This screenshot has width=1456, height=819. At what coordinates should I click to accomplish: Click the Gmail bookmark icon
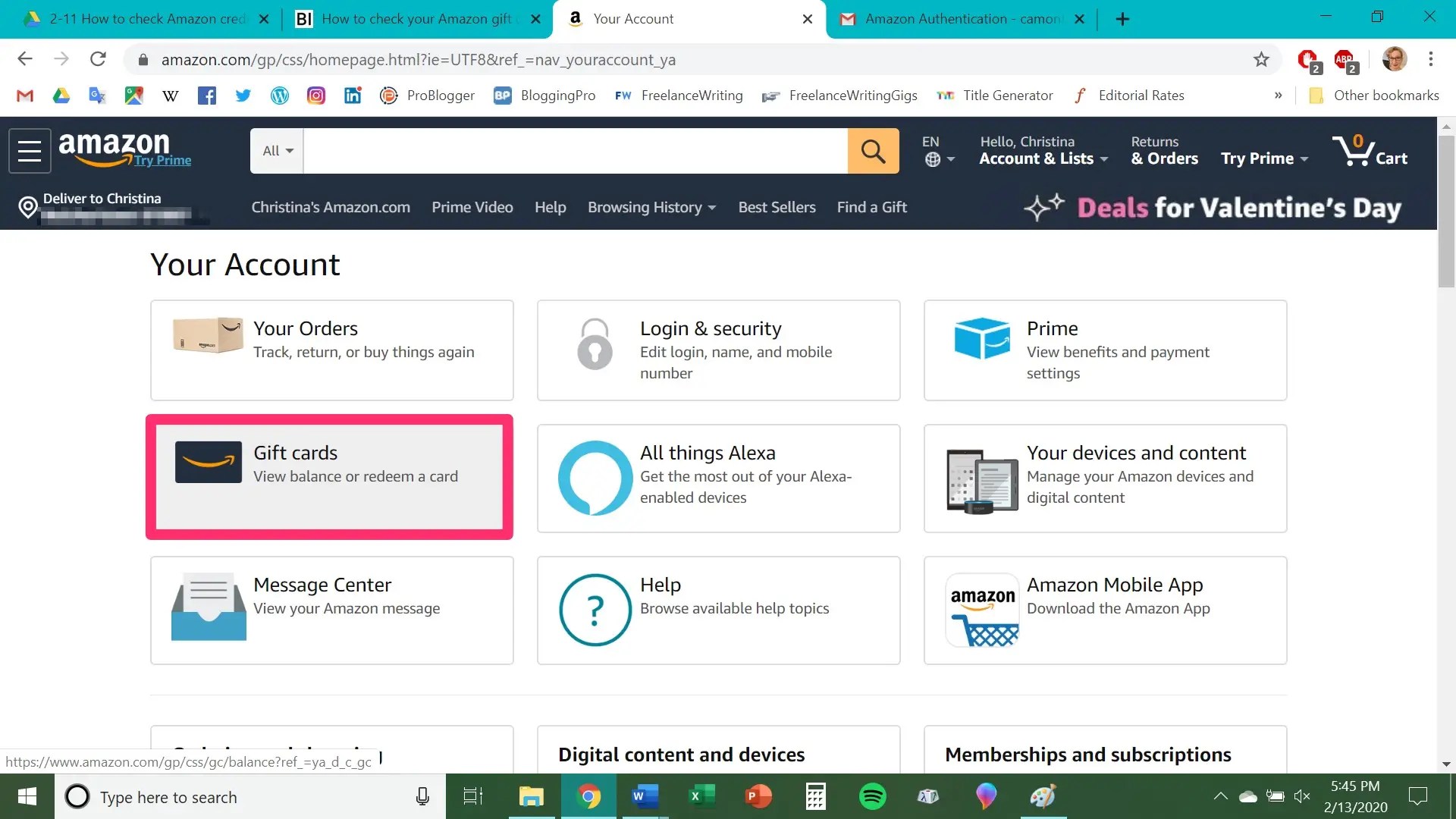pos(25,96)
